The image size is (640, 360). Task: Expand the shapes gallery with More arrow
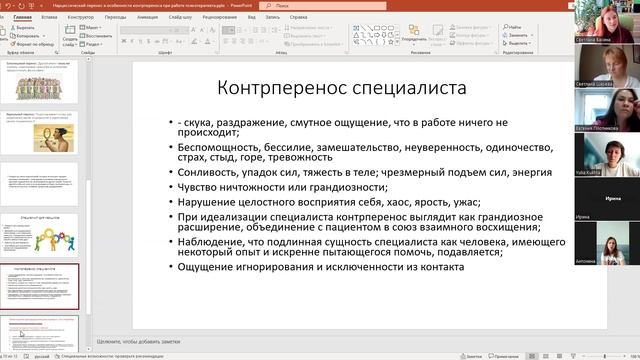tap(397, 42)
